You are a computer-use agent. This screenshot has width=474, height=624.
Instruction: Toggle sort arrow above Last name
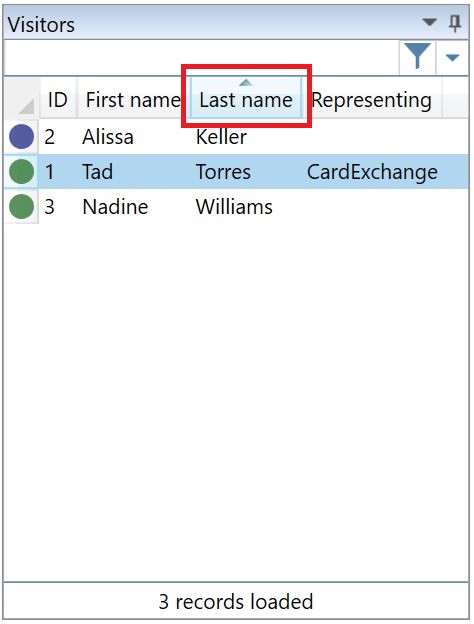click(x=246, y=82)
